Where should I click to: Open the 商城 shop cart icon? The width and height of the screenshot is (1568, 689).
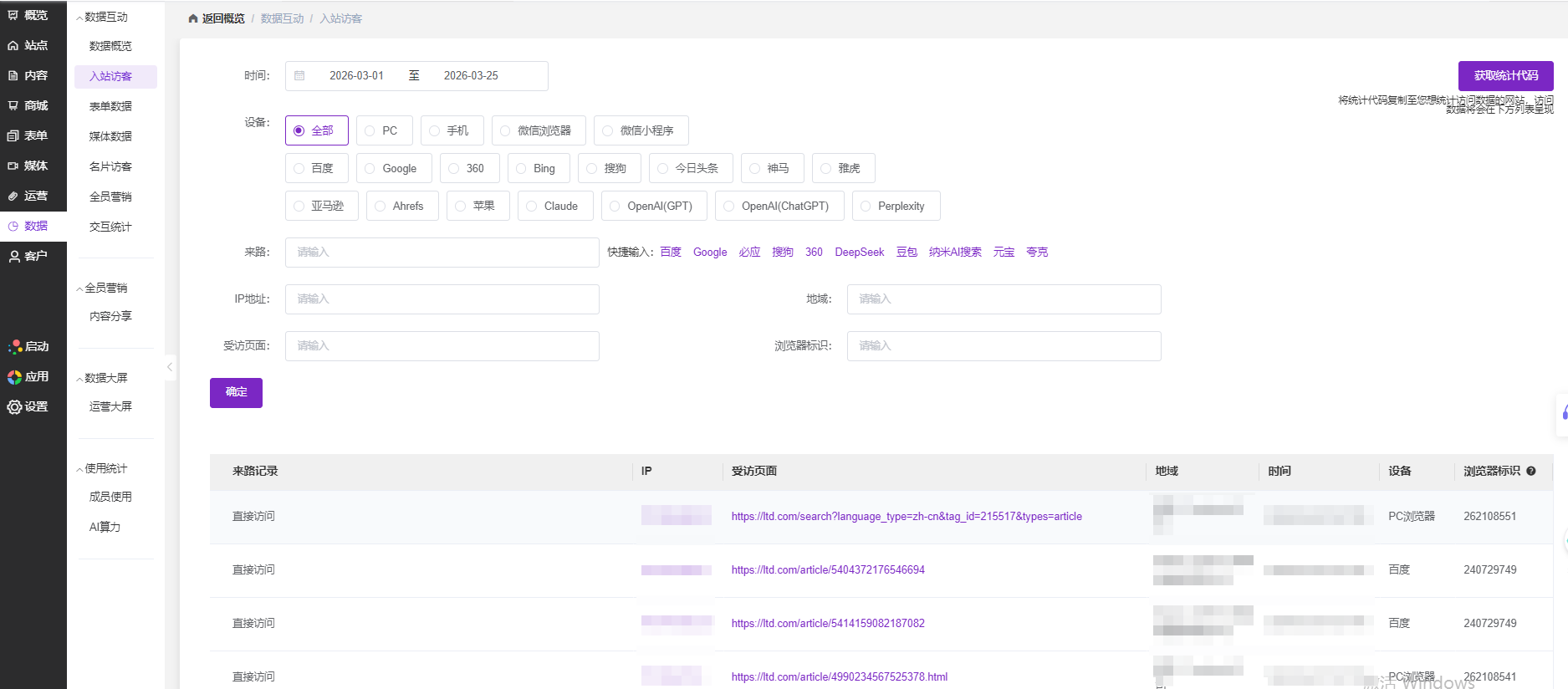click(13, 105)
